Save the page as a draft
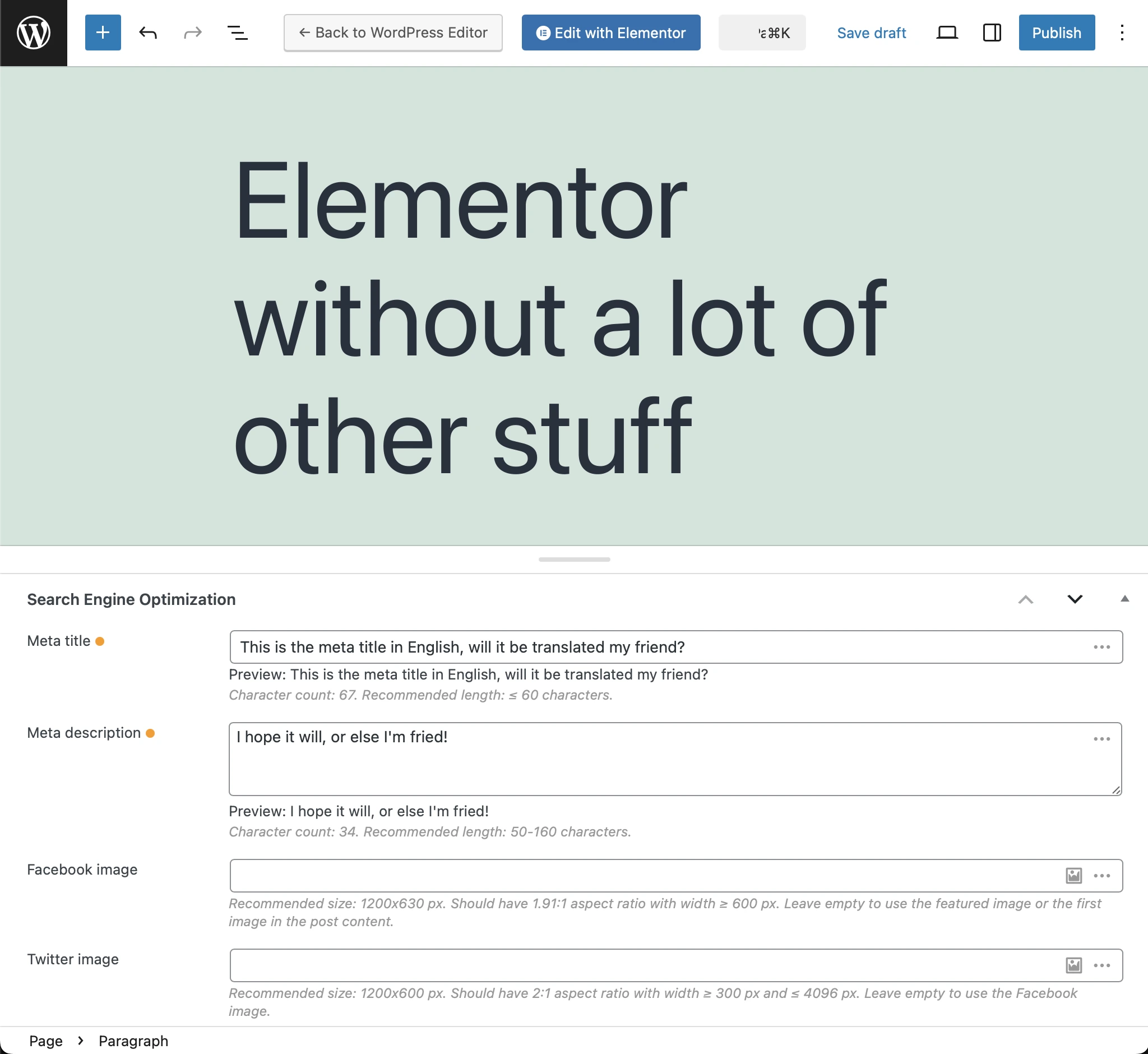Screen dimensions: 1148x1054 [x=871, y=33]
